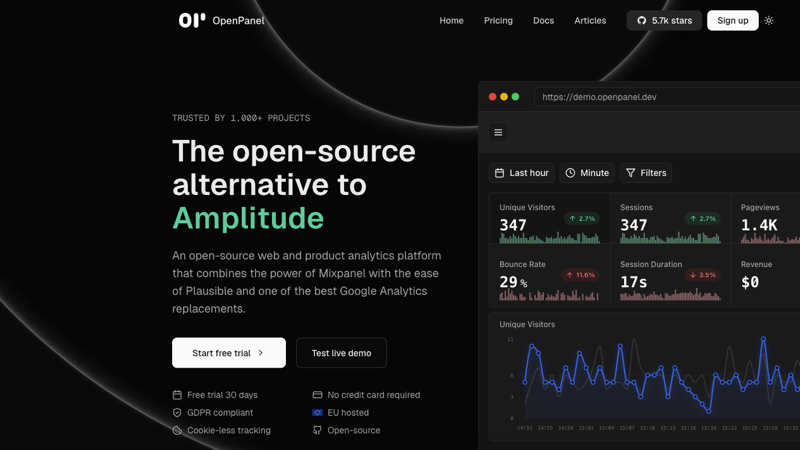The height and width of the screenshot is (450, 800).
Task: Click the EU flag icon beside EU hosted
Action: [x=317, y=412]
